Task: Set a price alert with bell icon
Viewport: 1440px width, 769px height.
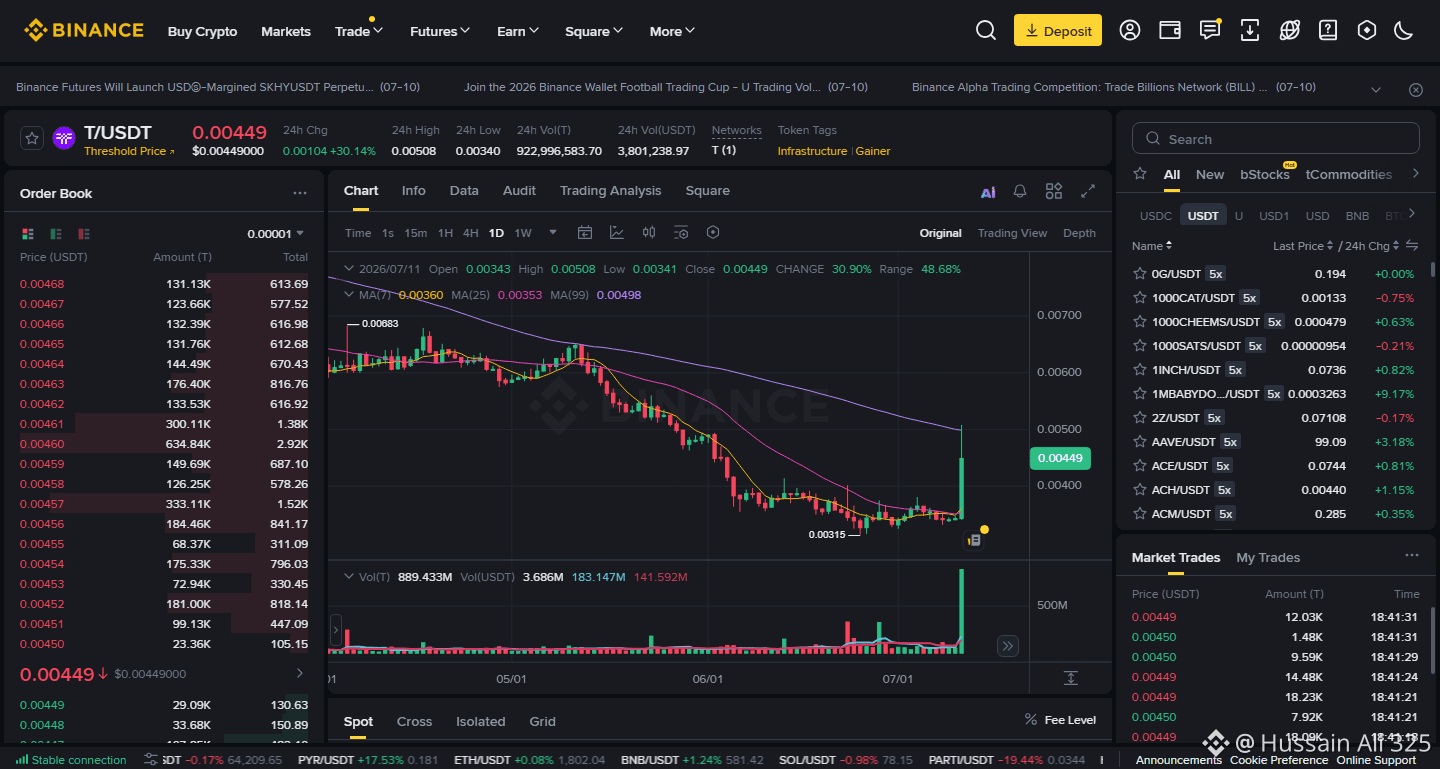Action: [1020, 191]
